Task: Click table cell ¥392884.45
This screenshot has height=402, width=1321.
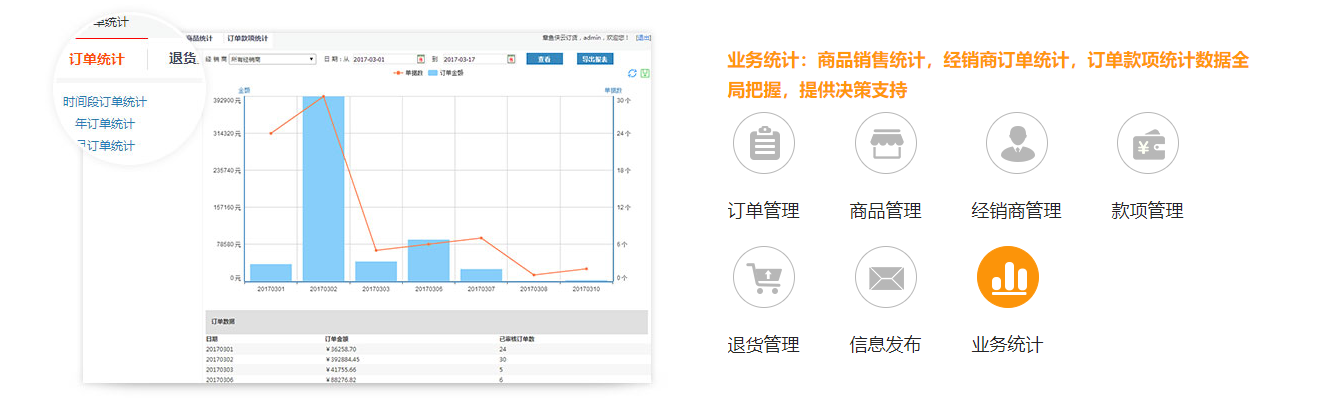Action: point(343,359)
